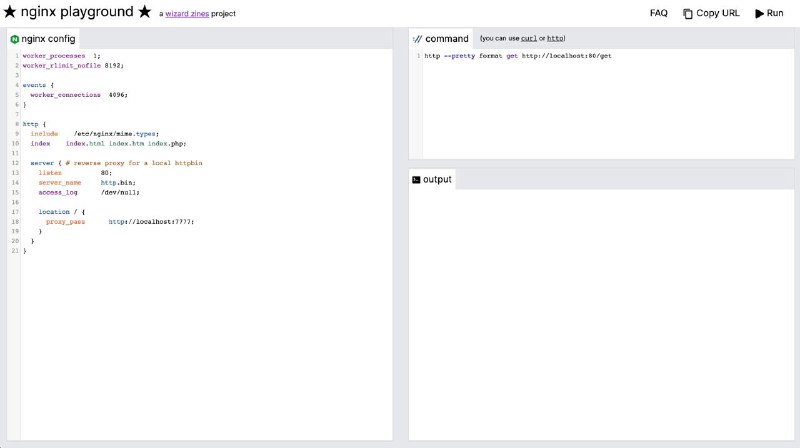
Task: Click the http --pretty format get command text
Action: click(518, 56)
